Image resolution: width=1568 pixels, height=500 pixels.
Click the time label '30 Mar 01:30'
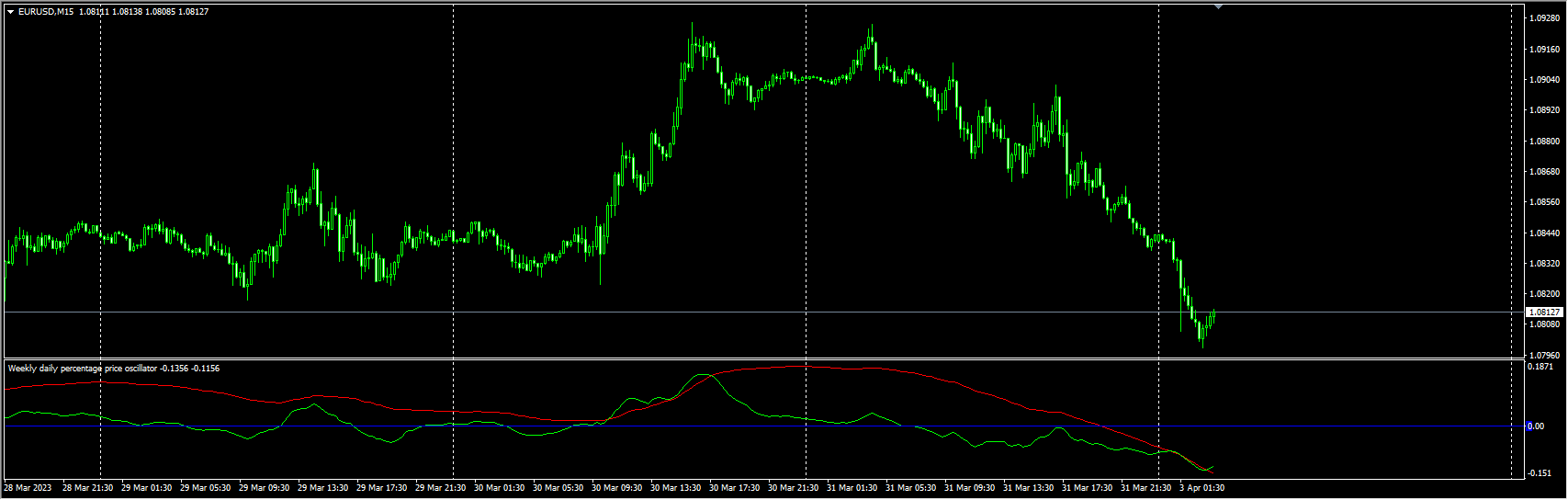(x=499, y=488)
